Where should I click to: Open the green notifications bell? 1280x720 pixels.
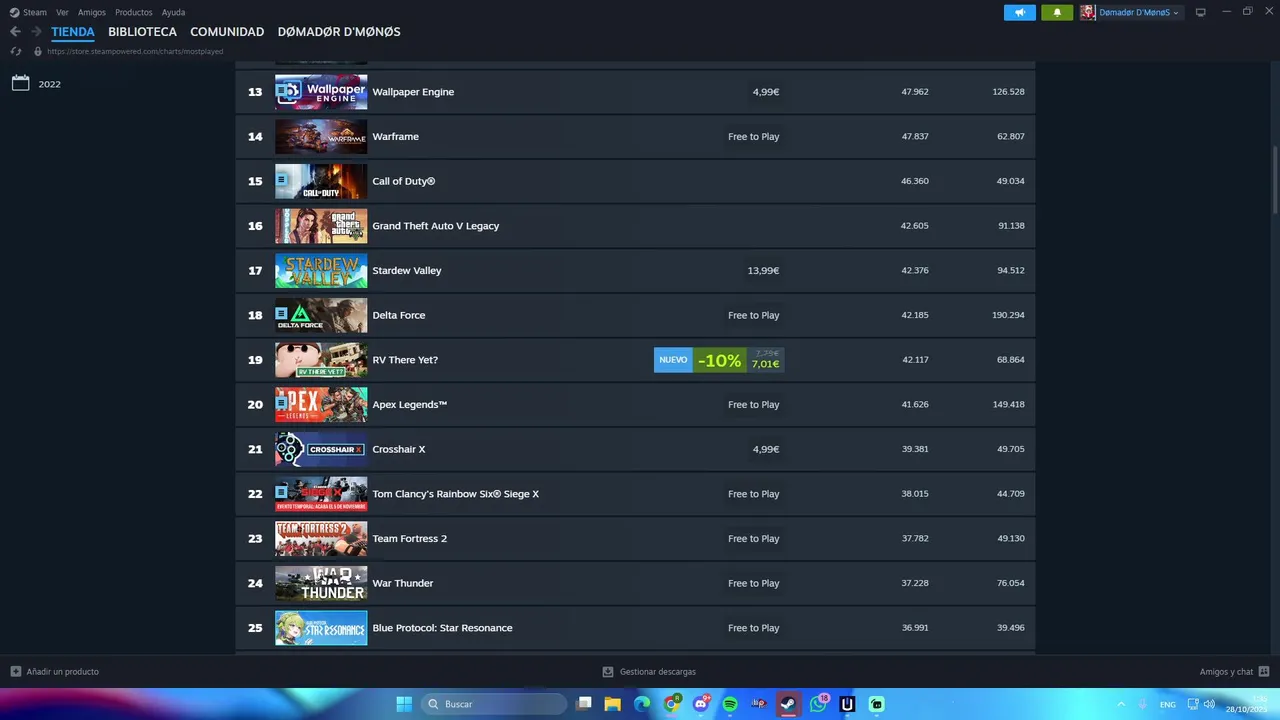point(1057,12)
